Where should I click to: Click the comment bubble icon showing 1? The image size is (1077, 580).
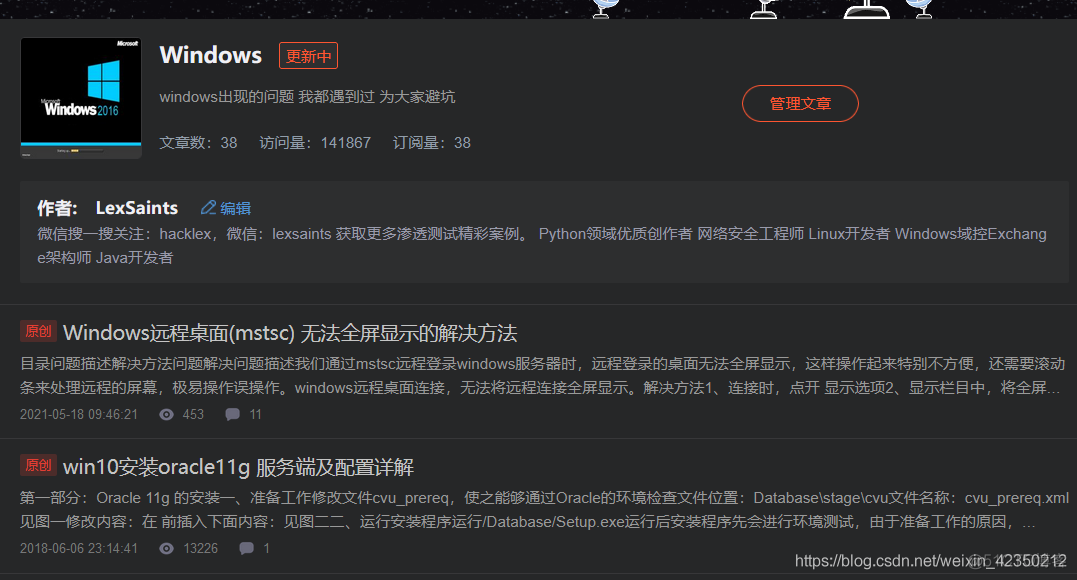pos(247,548)
